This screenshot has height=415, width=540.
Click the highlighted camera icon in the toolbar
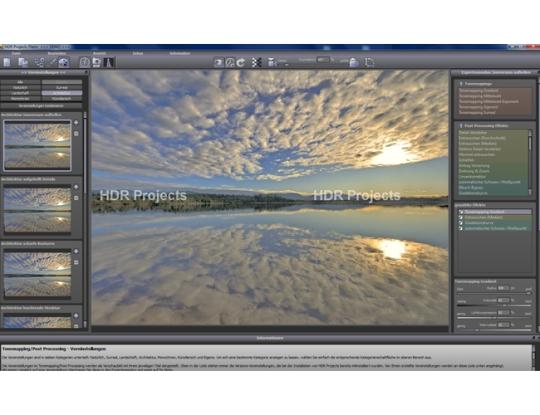(64, 62)
